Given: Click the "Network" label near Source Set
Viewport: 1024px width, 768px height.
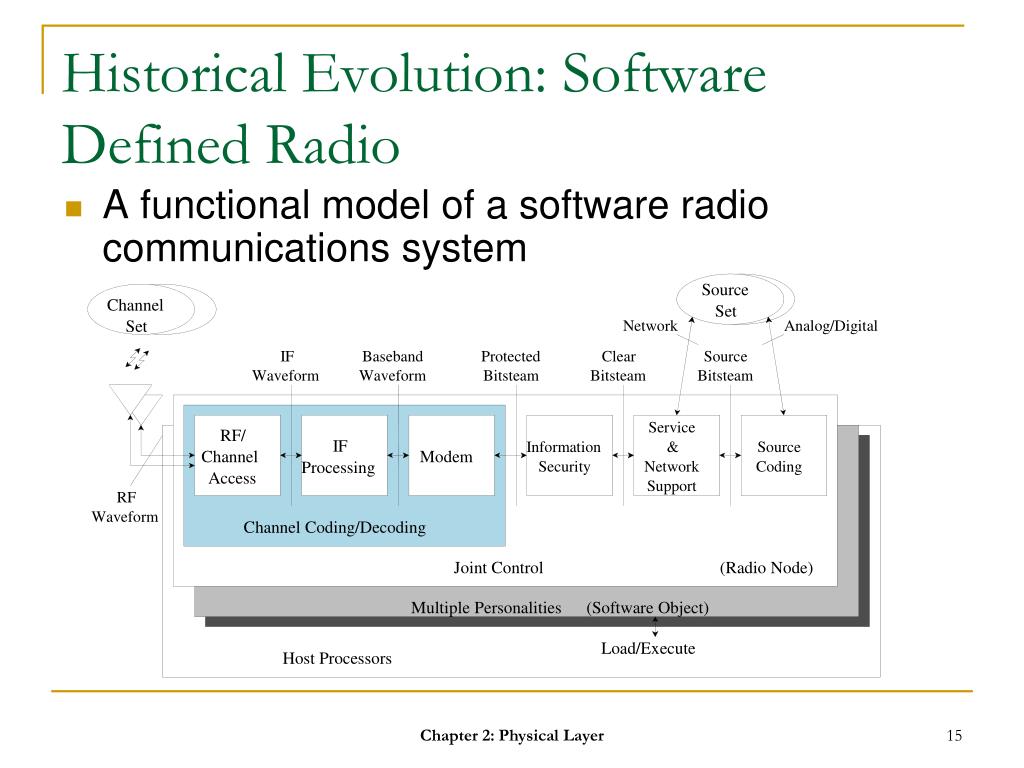Looking at the screenshot, I should pyautogui.click(x=650, y=325).
